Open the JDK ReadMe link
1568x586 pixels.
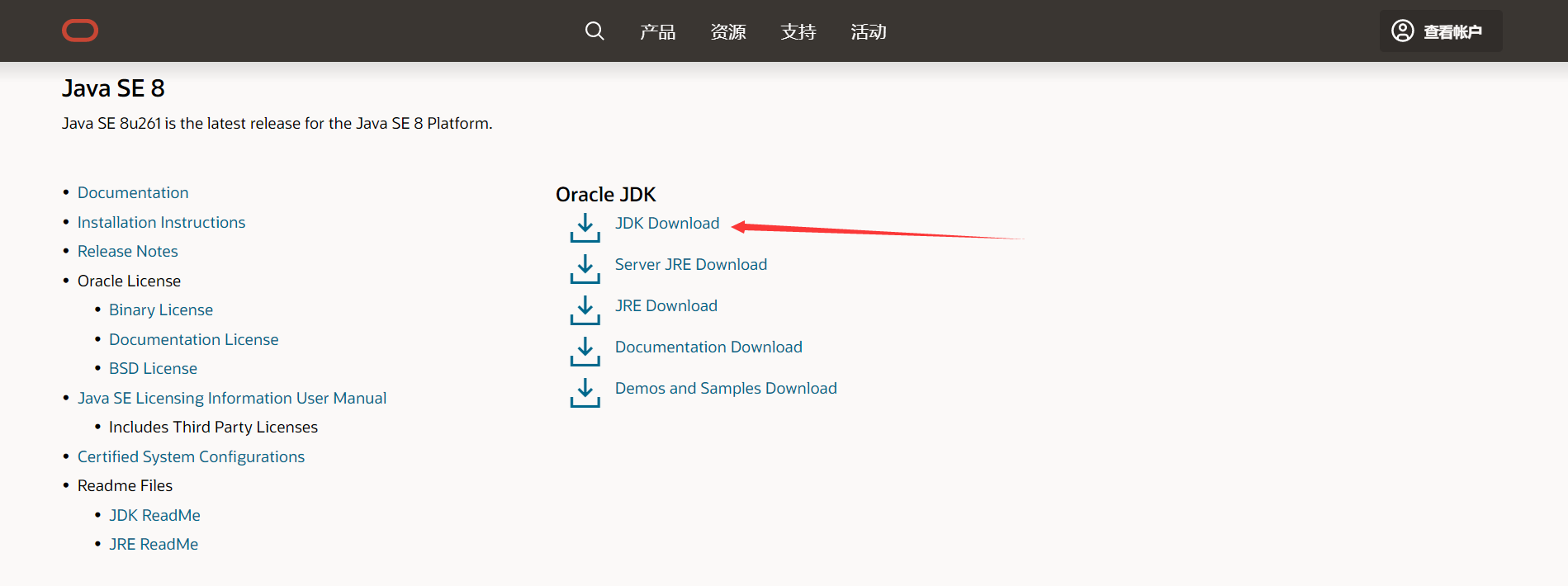154,515
